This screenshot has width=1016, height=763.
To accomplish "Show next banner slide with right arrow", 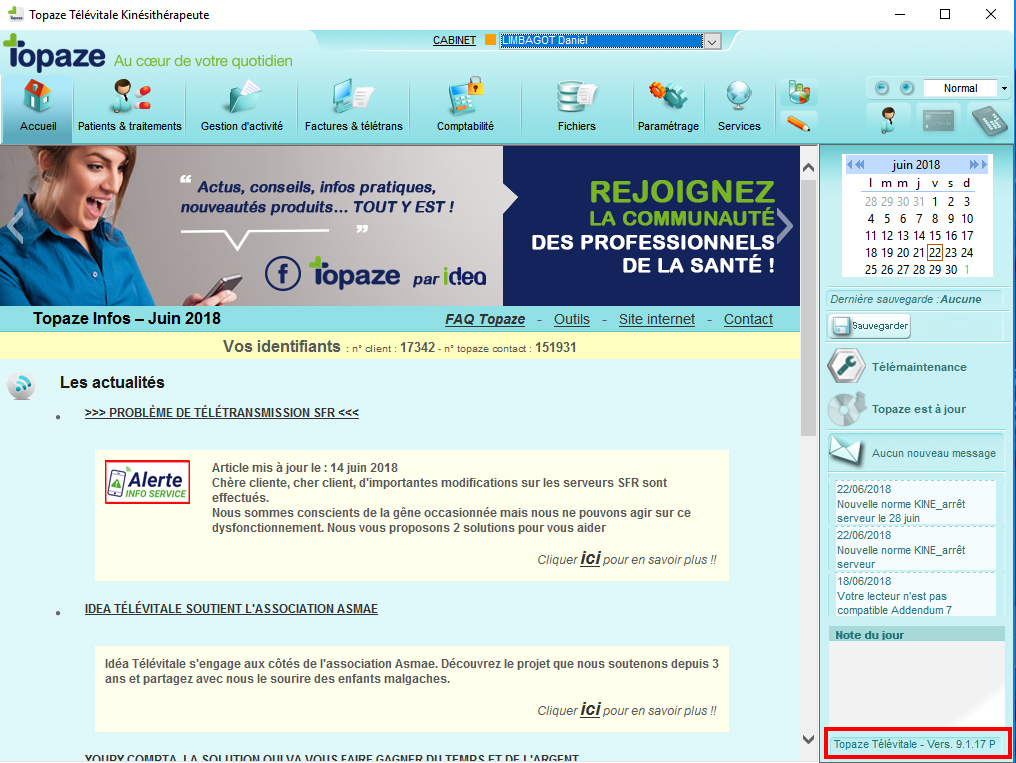I will click(x=785, y=226).
